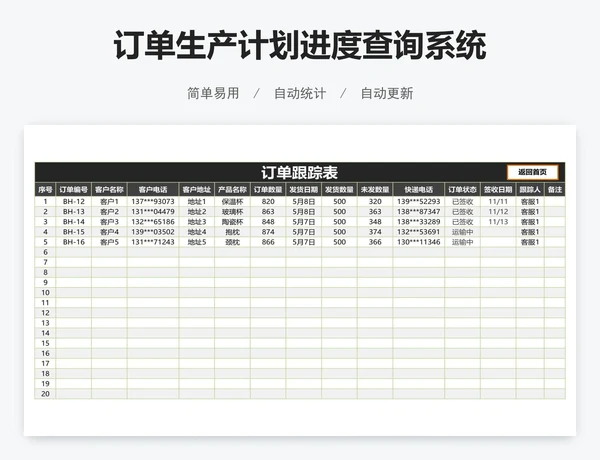The width and height of the screenshot is (600, 460).
Task: Click phone cell 139***03502
Action: 153,232
